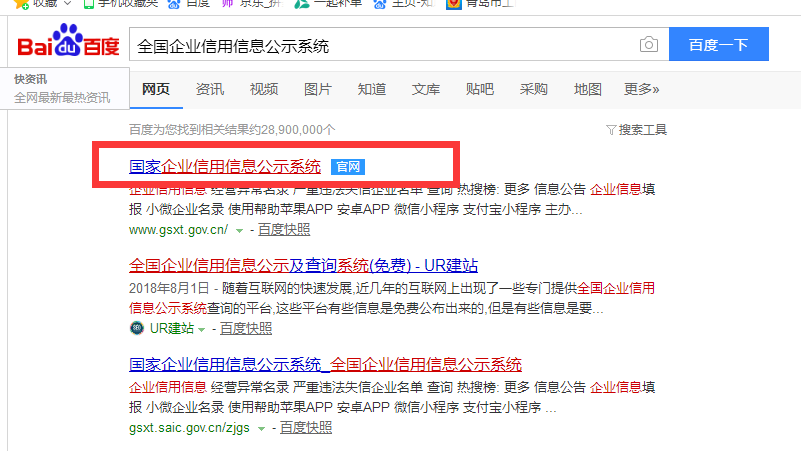The width and height of the screenshot is (801, 451).
Task: Open 百度快照 for www.gsxt.gov.cn result
Action: 284,230
